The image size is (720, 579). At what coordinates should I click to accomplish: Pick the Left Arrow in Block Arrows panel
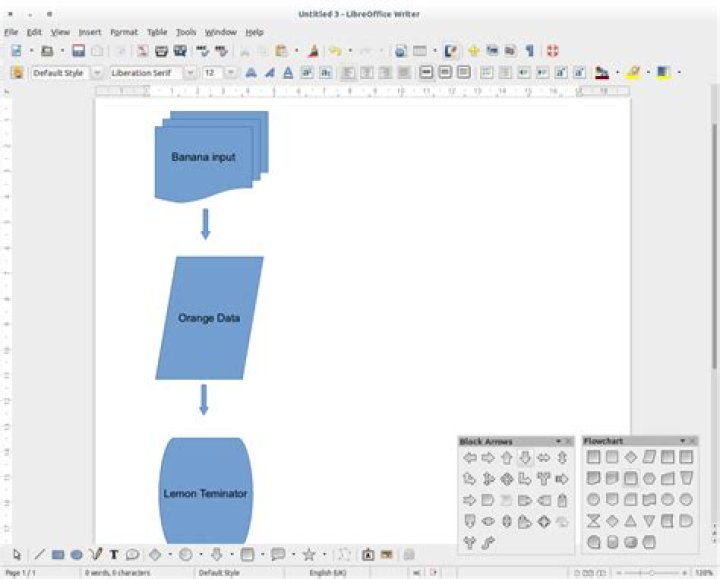[470, 457]
